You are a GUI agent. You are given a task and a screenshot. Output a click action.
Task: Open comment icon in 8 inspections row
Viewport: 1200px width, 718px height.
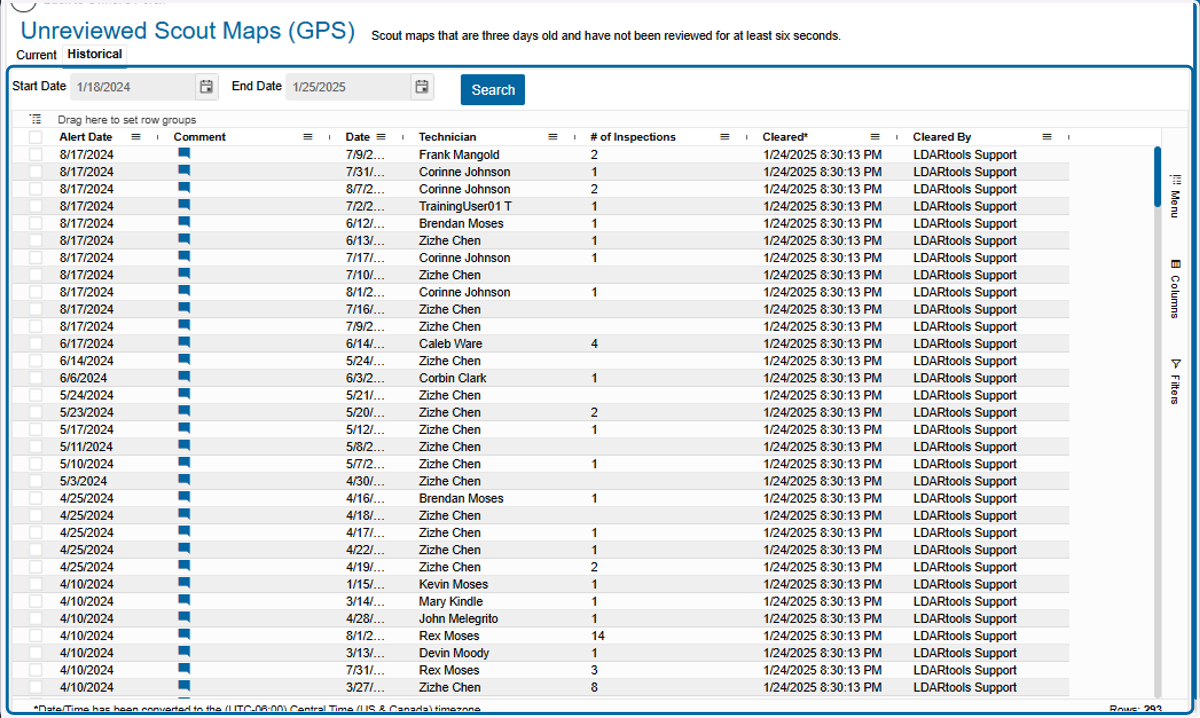click(x=184, y=687)
